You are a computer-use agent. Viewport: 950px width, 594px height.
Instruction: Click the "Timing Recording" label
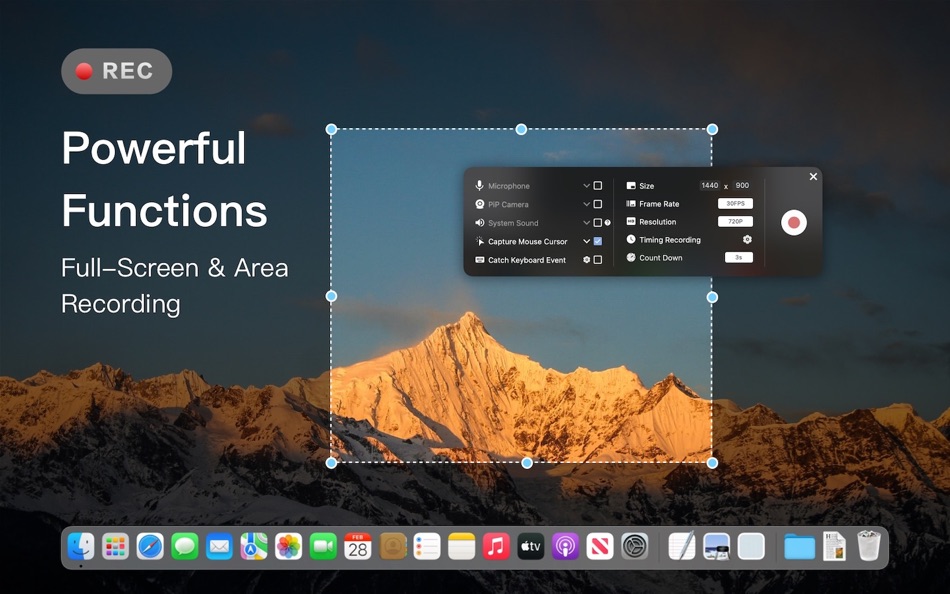[670, 240]
